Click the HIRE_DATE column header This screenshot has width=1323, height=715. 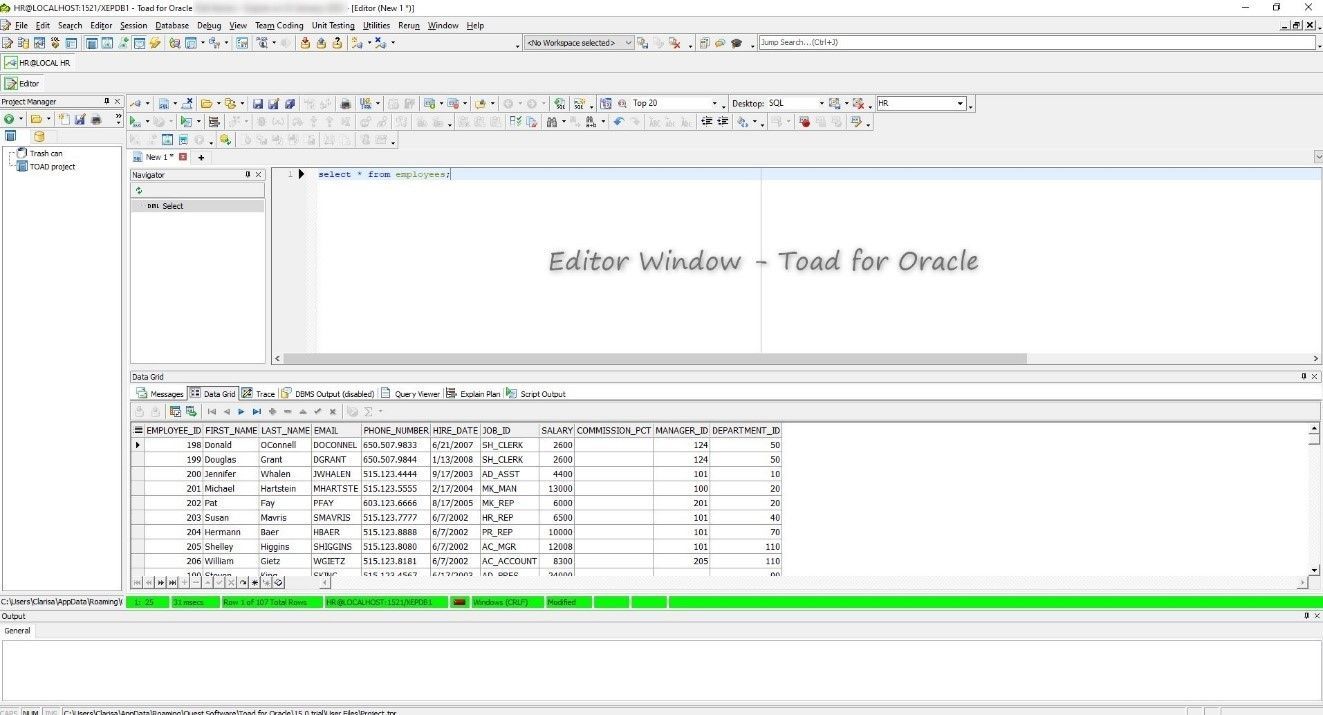tap(455, 430)
